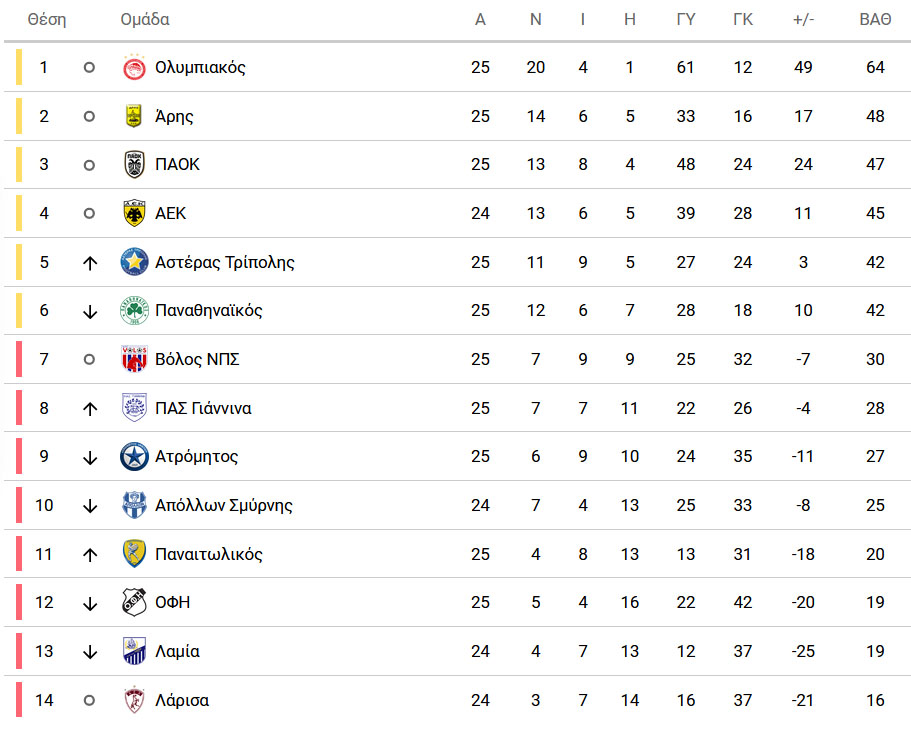Click the red position marker for rank 14

pyautogui.click(x=19, y=699)
